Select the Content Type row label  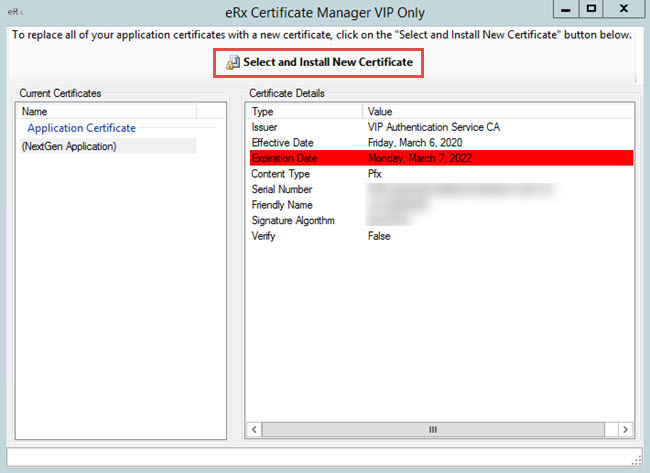pos(281,174)
